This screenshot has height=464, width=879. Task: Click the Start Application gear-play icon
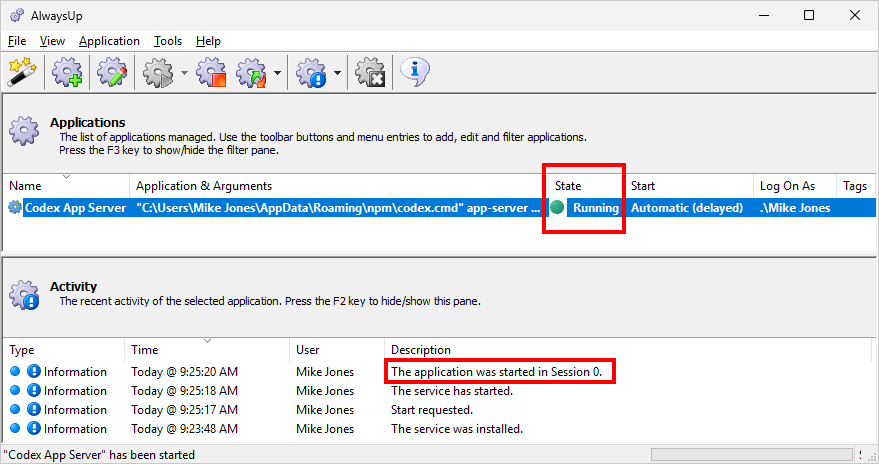click(158, 72)
